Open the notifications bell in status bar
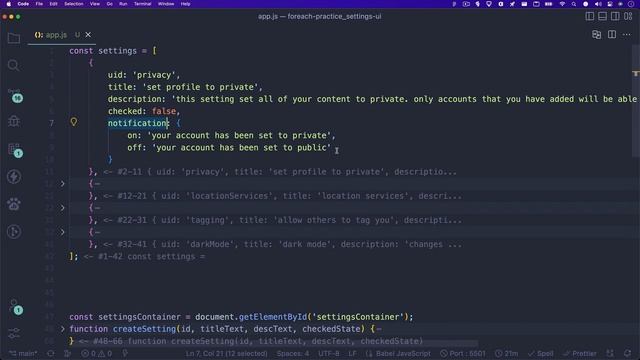Image resolution: width=640 pixels, height=360 pixels. [627, 353]
